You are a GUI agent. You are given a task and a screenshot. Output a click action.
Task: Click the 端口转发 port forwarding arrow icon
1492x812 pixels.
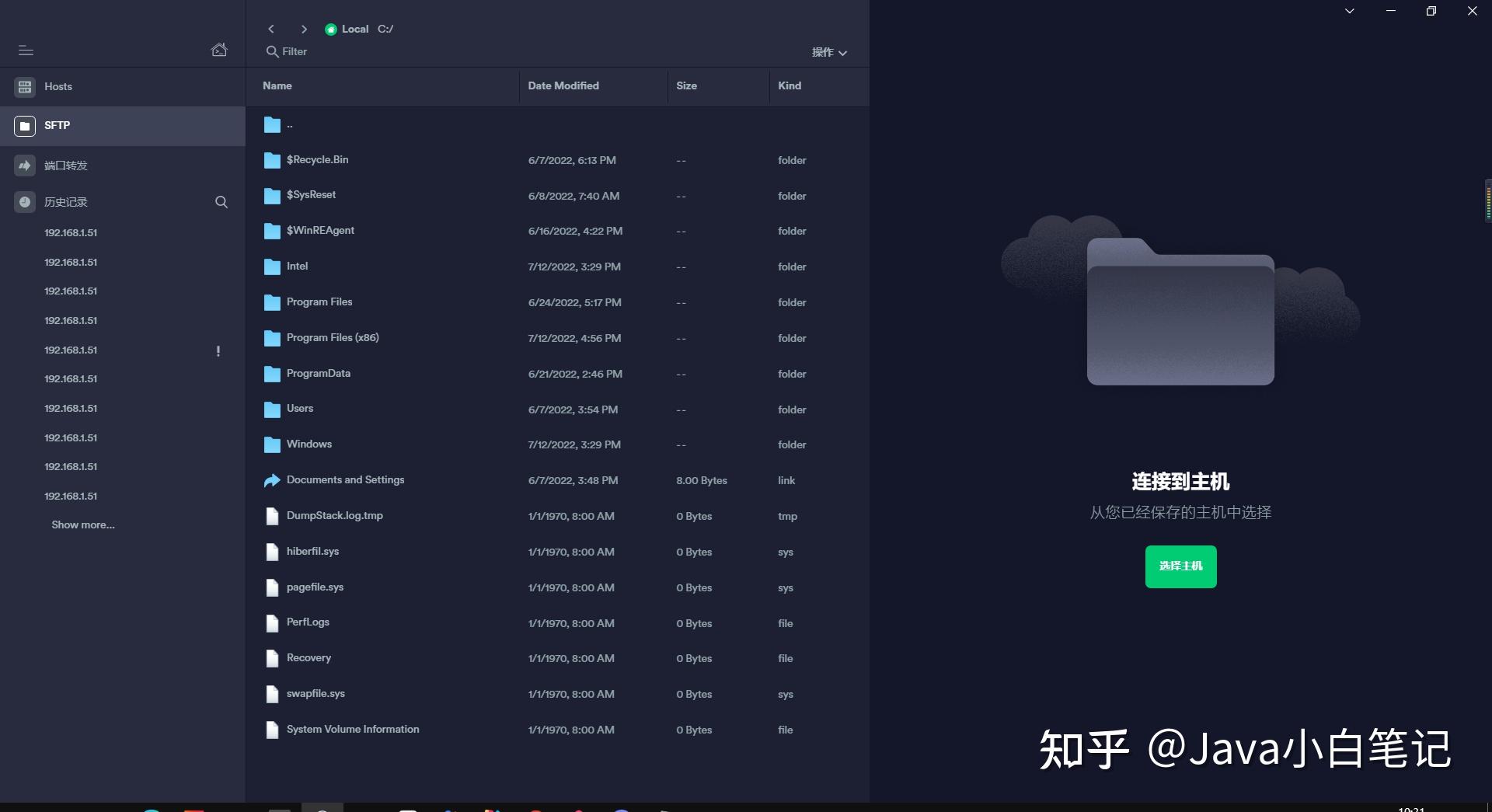(x=24, y=165)
